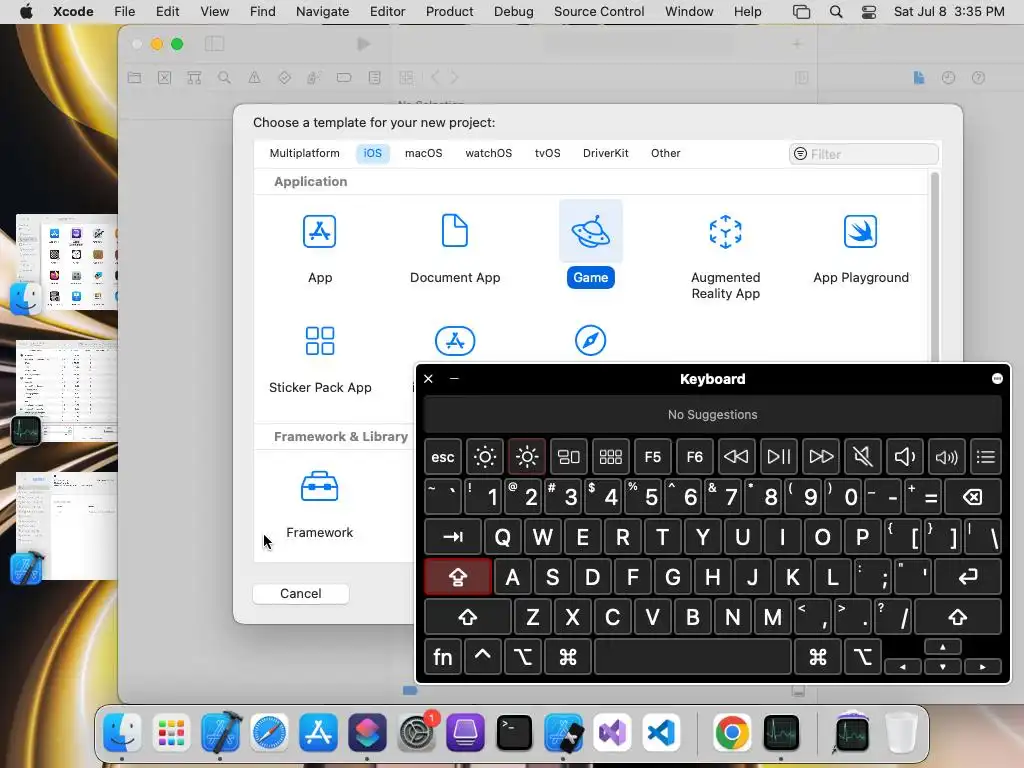Tap the F6 key
1024x768 pixels.
coord(694,457)
